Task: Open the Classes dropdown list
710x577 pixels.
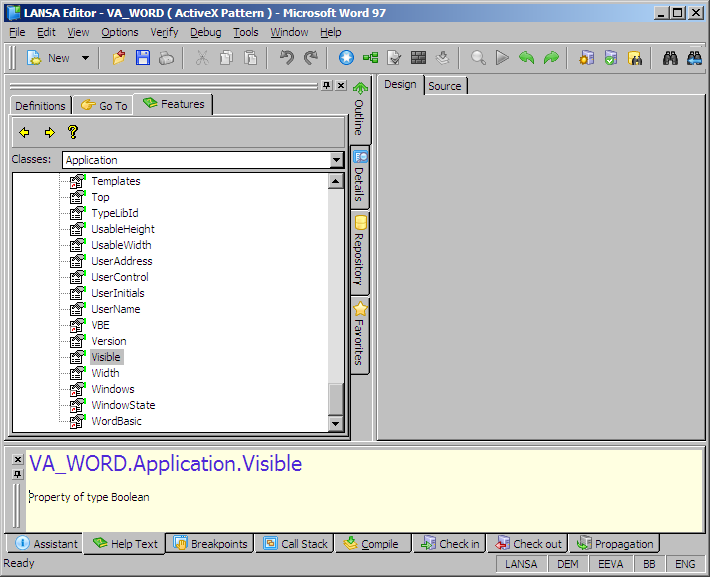Action: [336, 160]
